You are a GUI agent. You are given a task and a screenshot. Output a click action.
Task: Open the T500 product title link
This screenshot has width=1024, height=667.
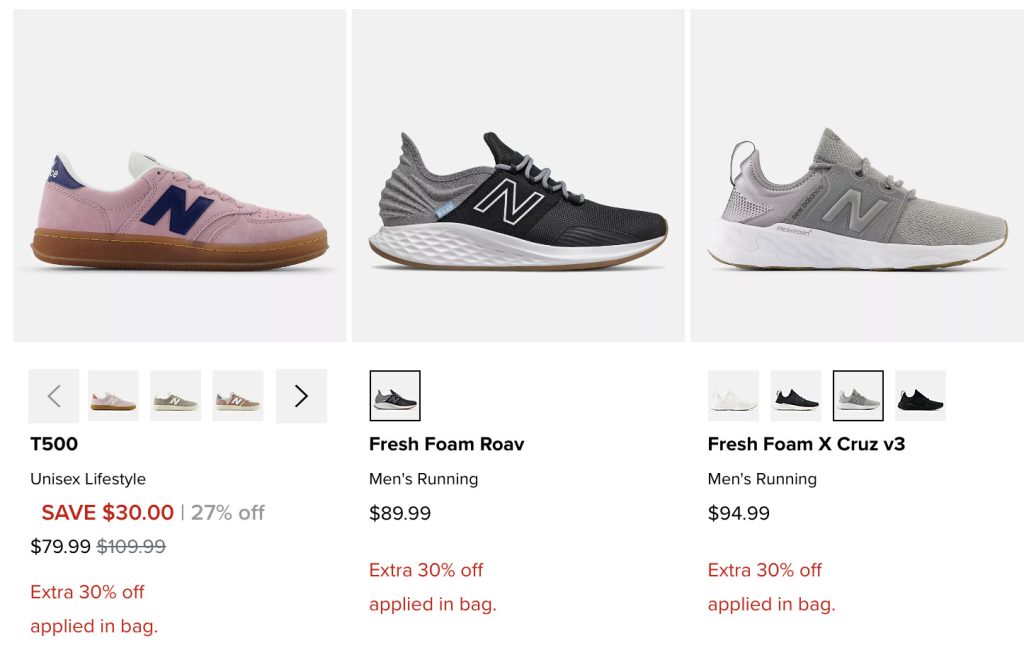tap(54, 444)
